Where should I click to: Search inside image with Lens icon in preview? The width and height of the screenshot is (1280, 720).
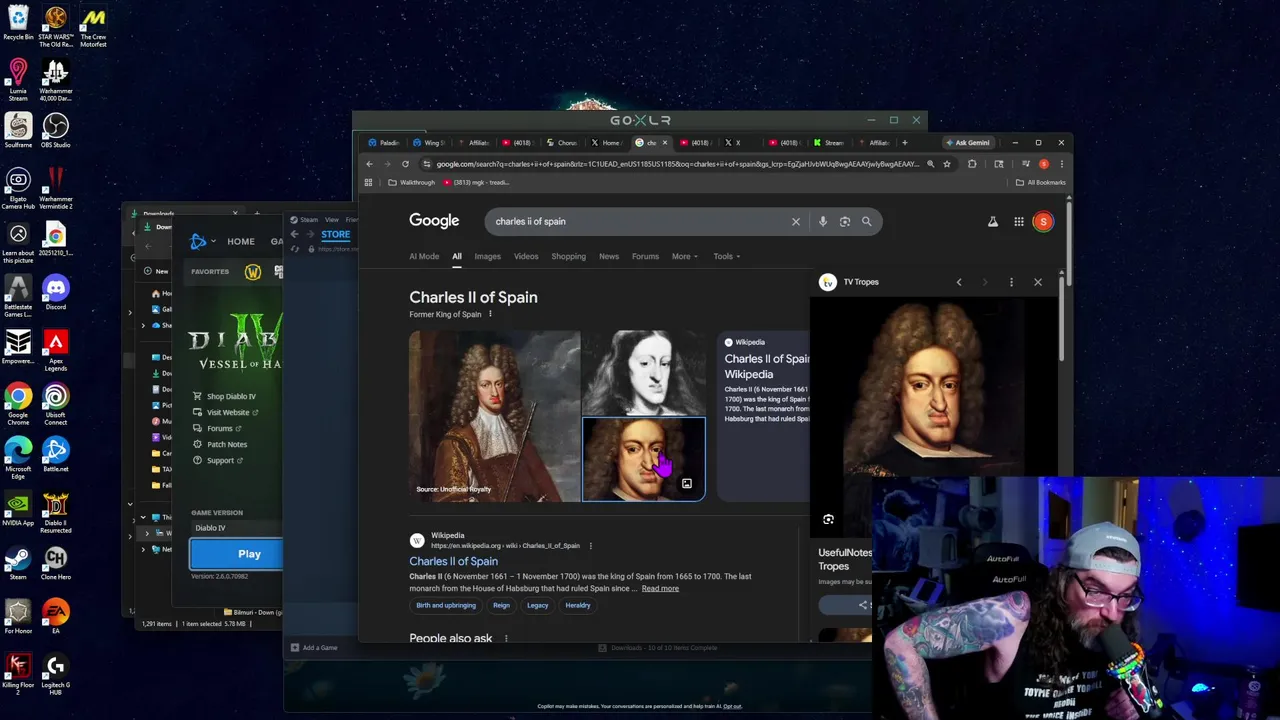pyautogui.click(x=828, y=520)
